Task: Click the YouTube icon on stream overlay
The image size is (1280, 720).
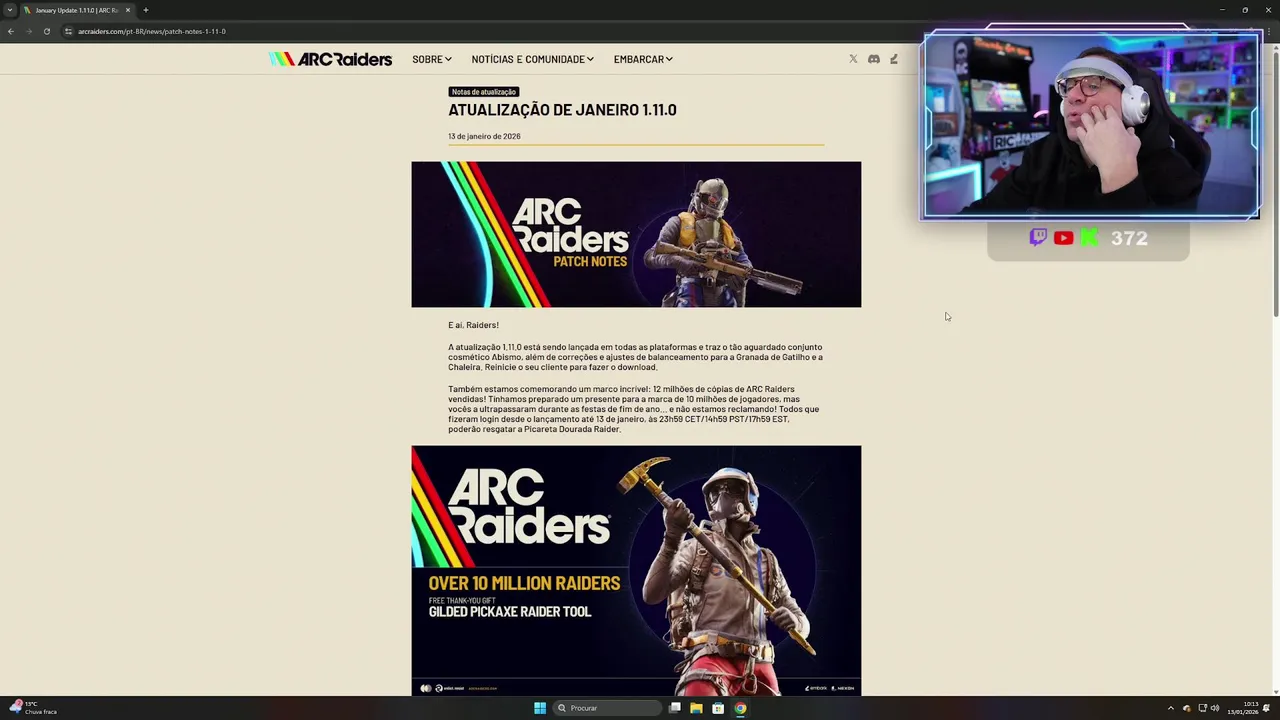Action: 1063,238
